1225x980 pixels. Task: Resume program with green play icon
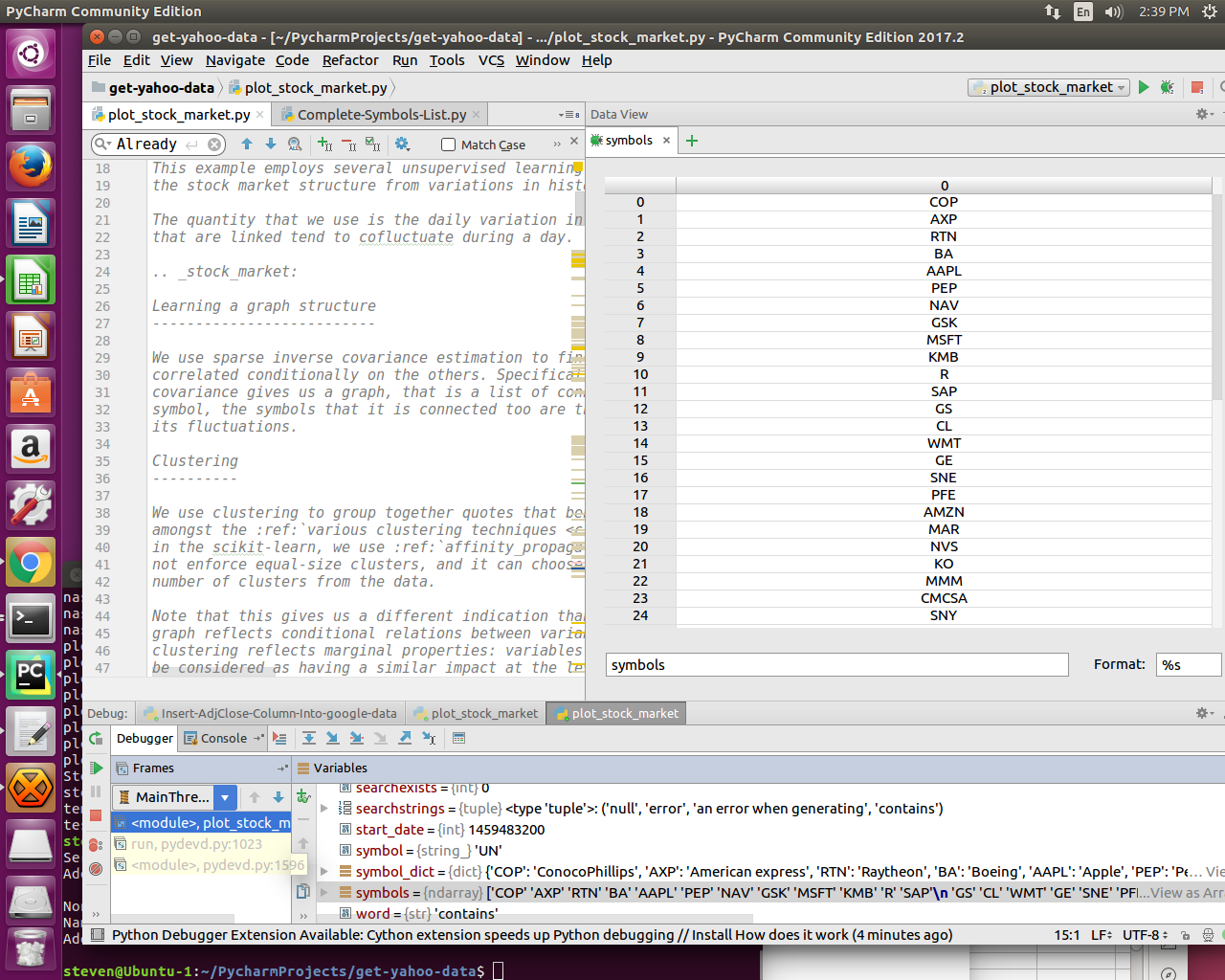click(96, 768)
